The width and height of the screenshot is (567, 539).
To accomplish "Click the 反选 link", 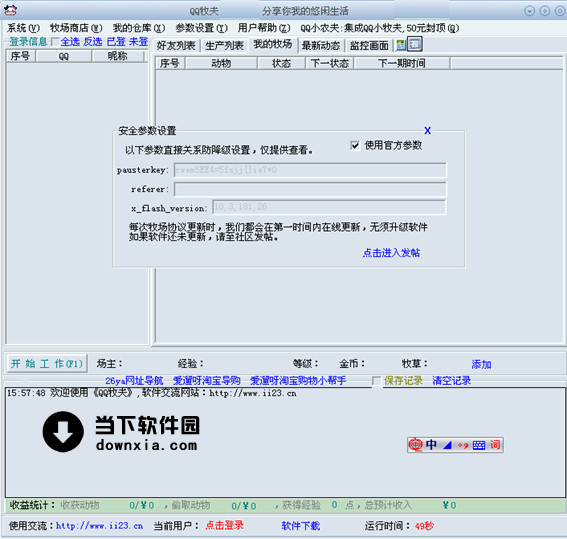I will (93, 42).
